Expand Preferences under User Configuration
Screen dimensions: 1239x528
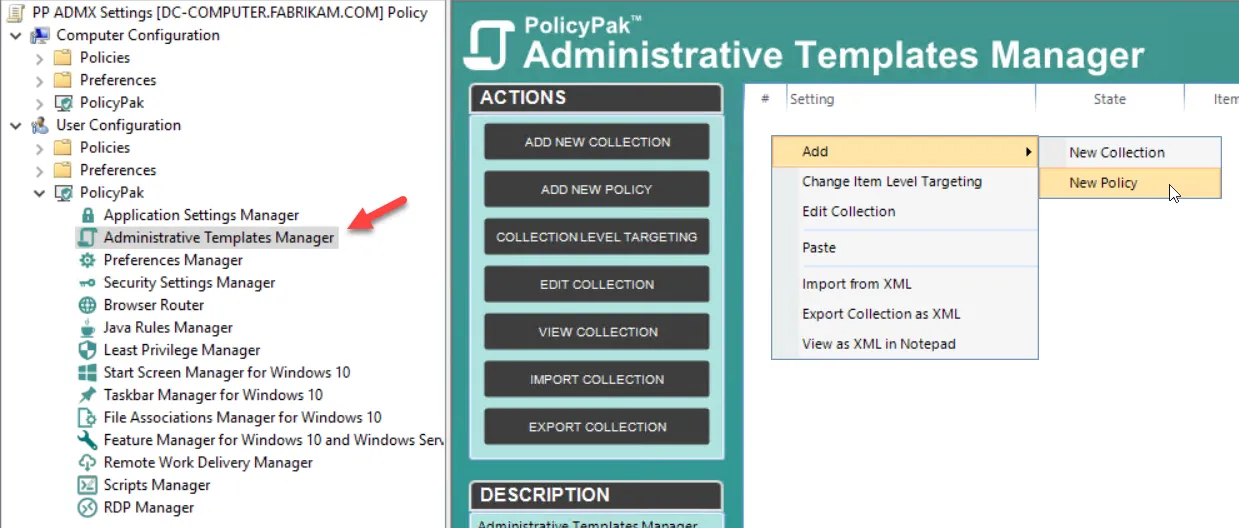40,170
